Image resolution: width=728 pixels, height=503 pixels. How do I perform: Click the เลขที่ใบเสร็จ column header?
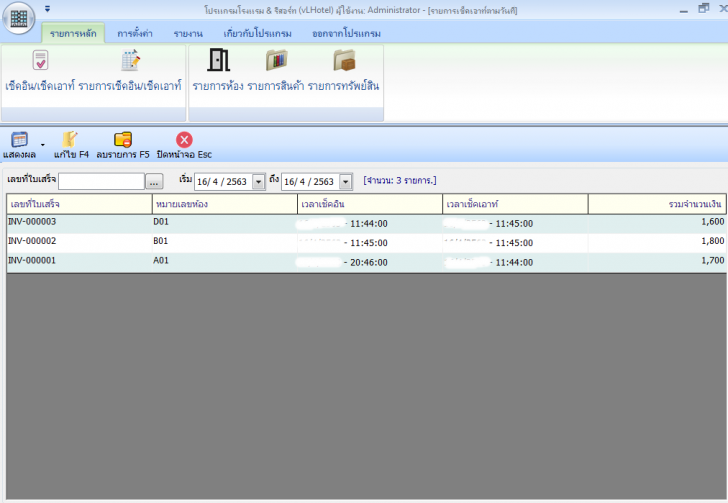coord(79,204)
